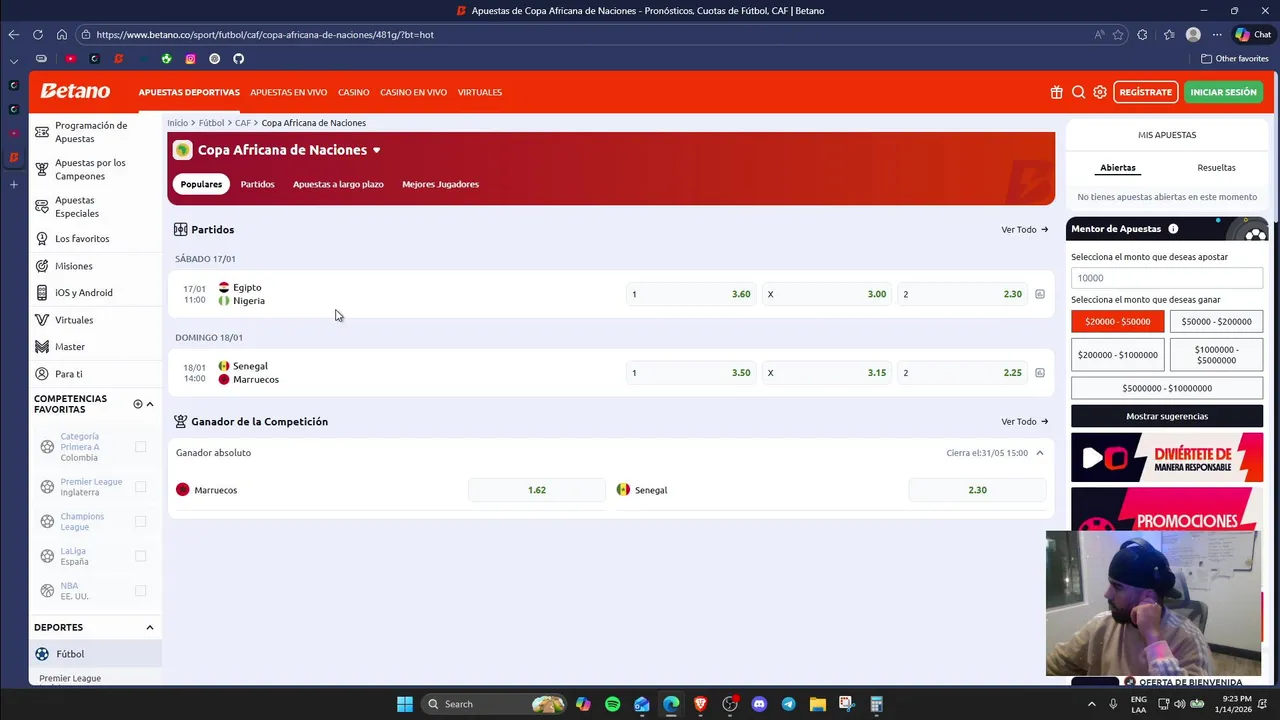Open stats icon for Senegal vs Marruecos
This screenshot has width=1280, height=720.
pyautogui.click(x=1040, y=373)
